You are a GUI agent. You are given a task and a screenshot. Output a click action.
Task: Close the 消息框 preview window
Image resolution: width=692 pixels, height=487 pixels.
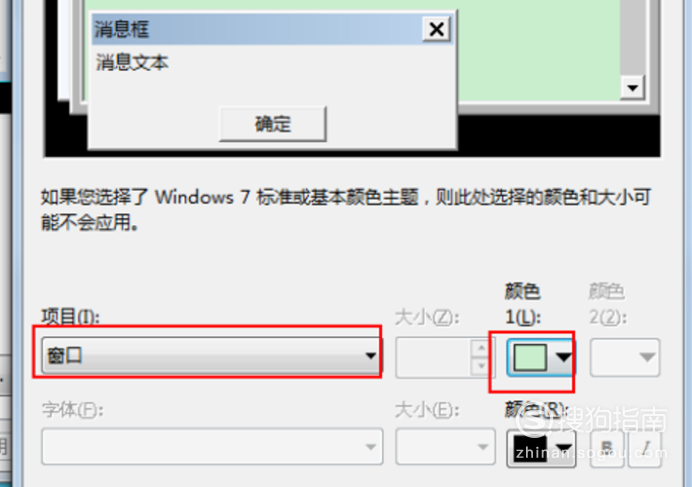click(x=436, y=29)
